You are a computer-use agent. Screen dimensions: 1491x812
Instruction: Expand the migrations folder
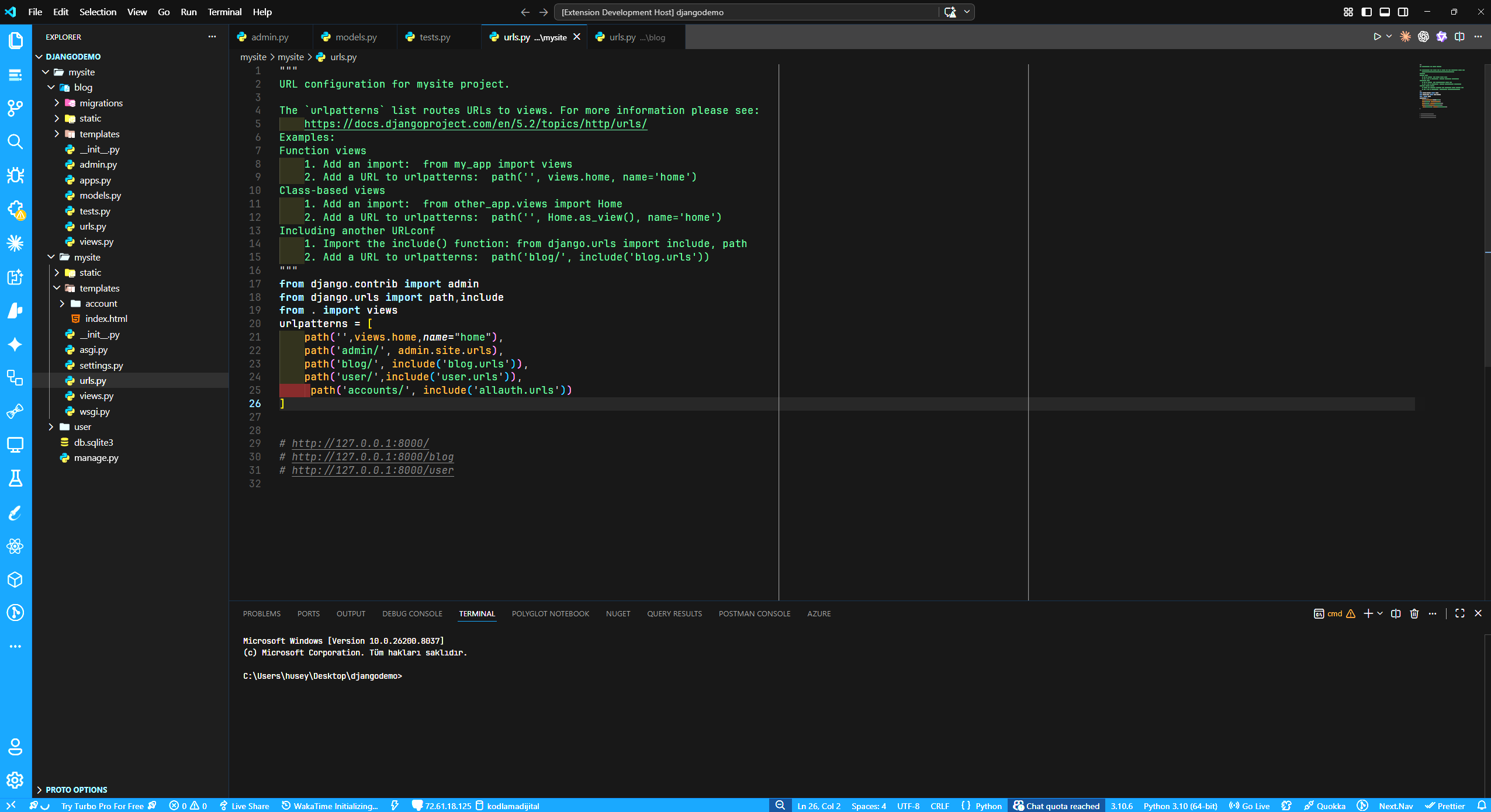click(101, 103)
